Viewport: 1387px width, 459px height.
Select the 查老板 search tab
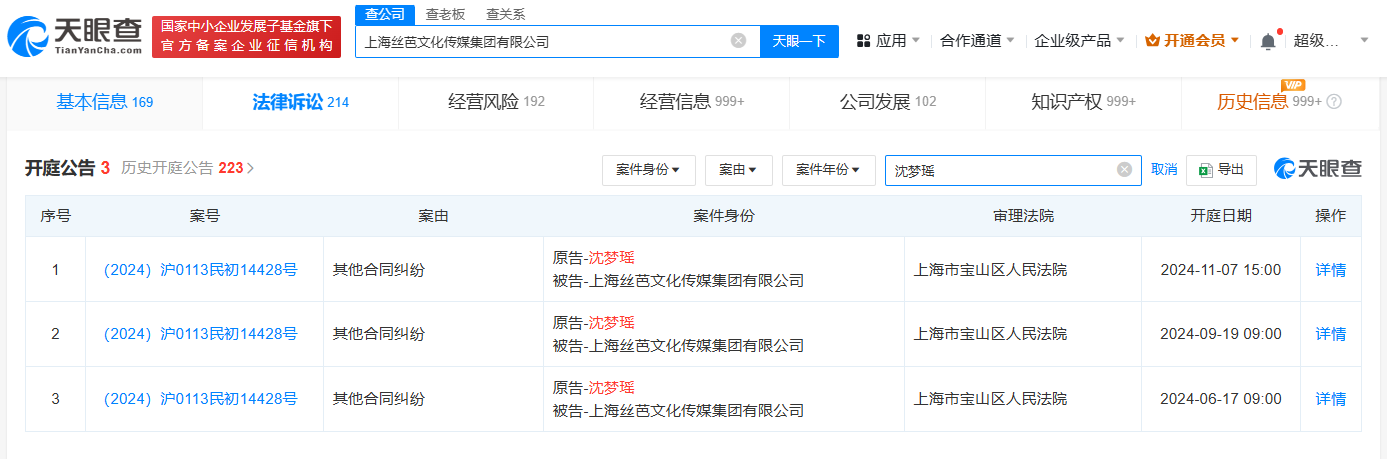[x=445, y=14]
